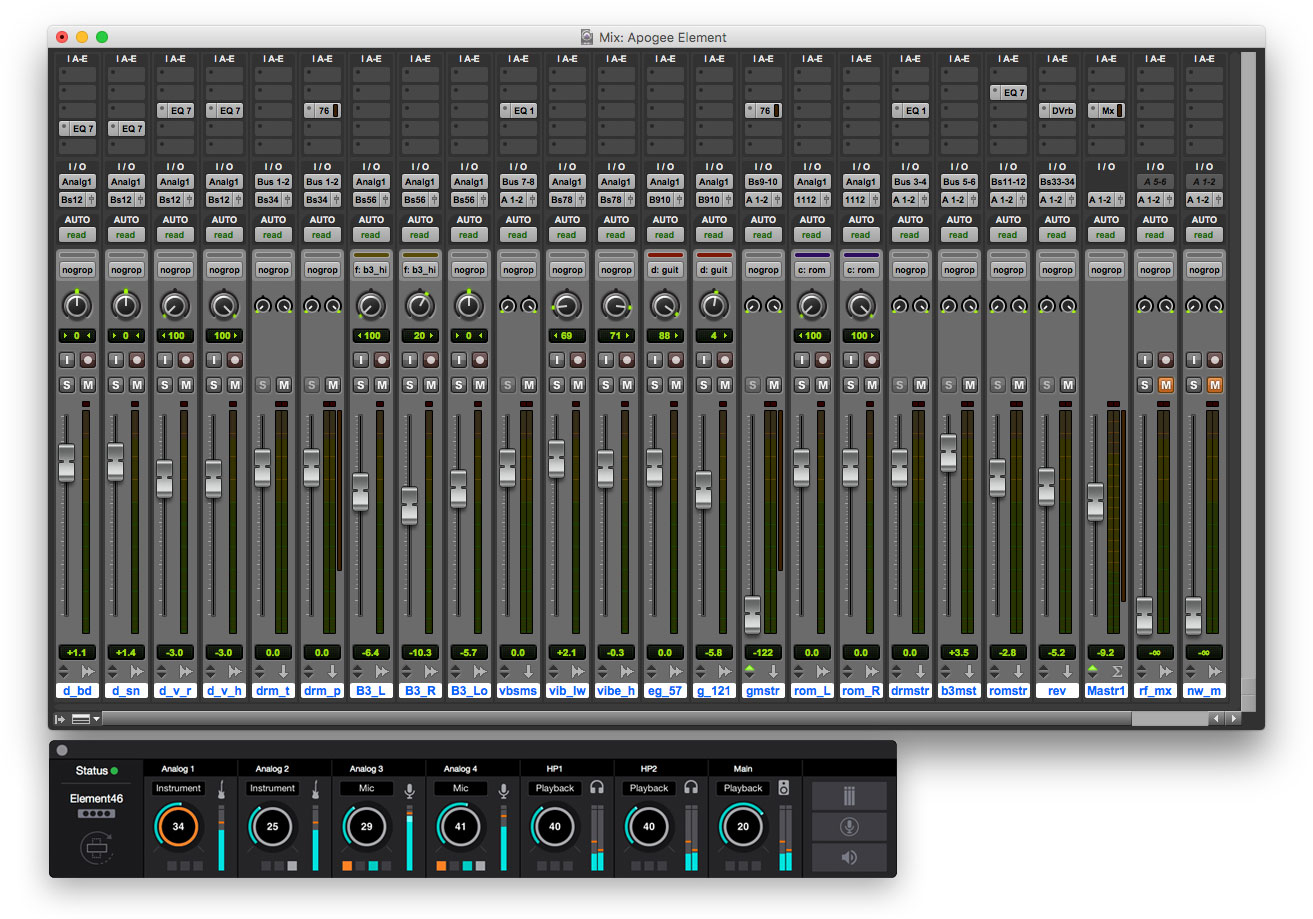The image size is (1313, 919).
Task: Select the d_bd track name
Action: (77, 690)
